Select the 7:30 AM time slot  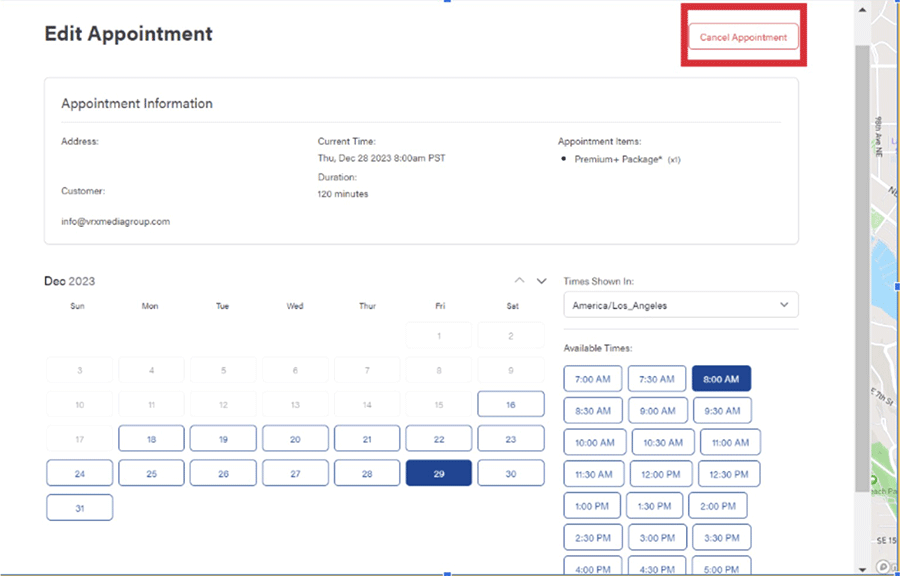tap(657, 379)
